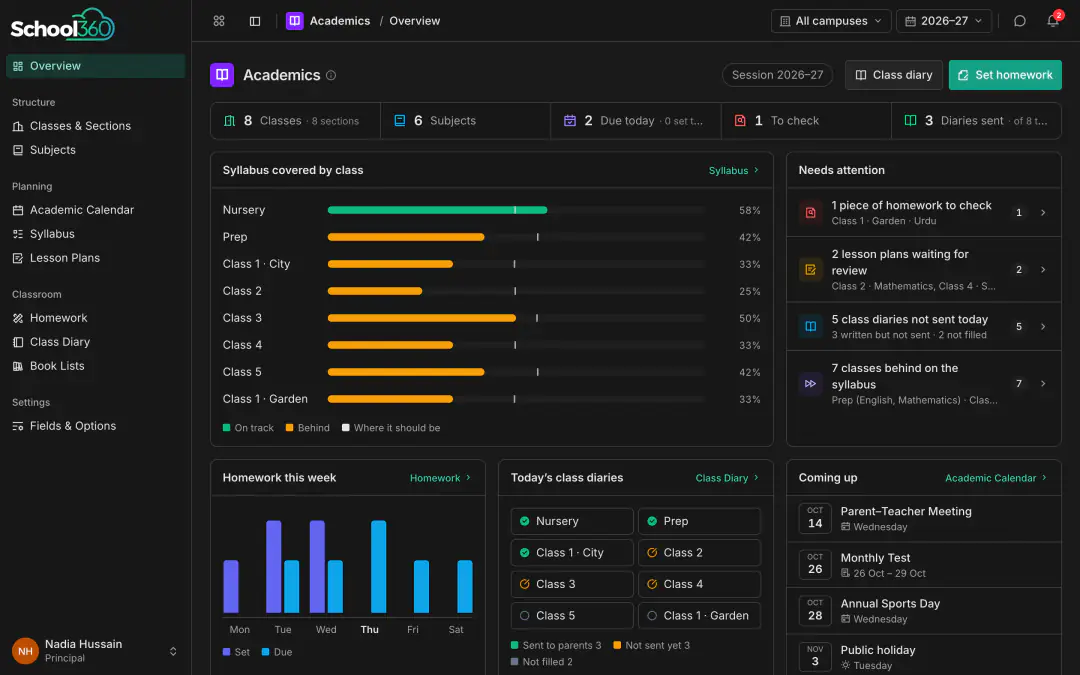This screenshot has height=675, width=1080.
Task: Select the Class 4 diary status chip
Action: tap(699, 584)
